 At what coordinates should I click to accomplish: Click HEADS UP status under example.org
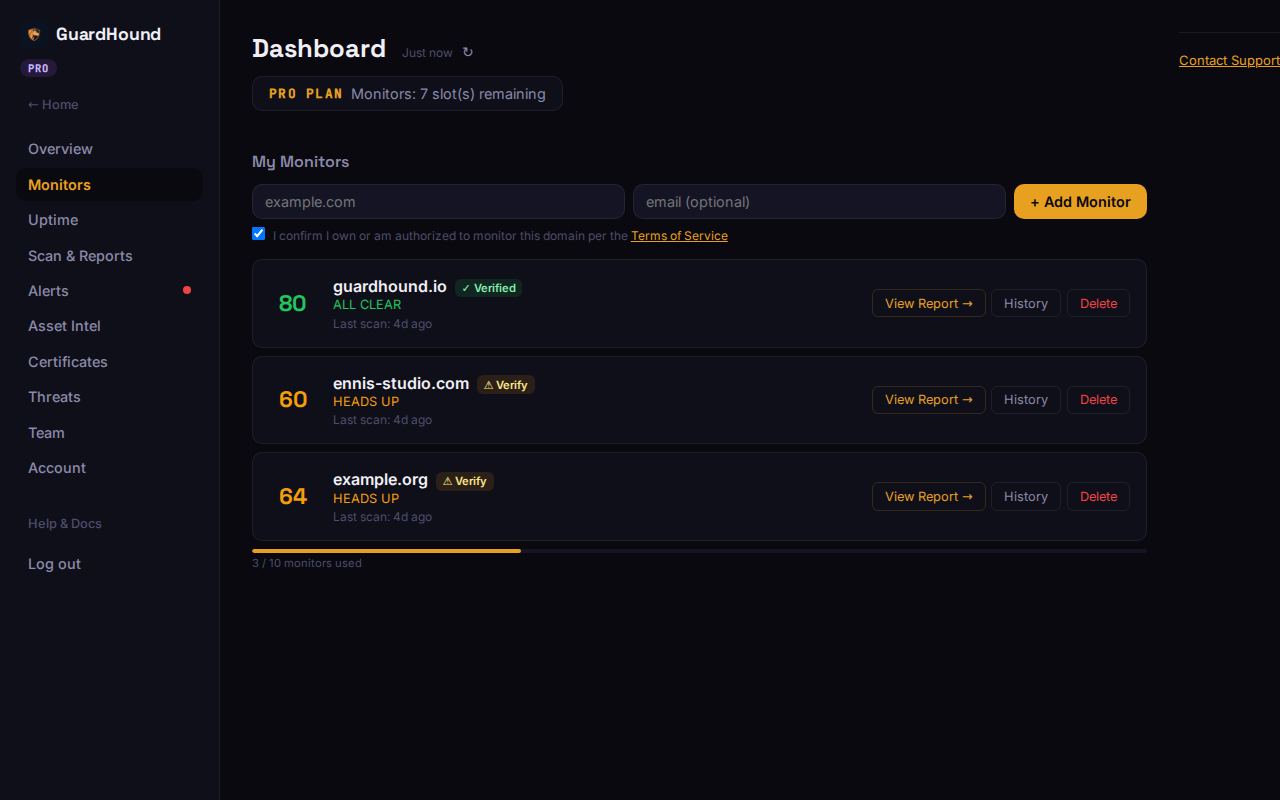pos(366,498)
